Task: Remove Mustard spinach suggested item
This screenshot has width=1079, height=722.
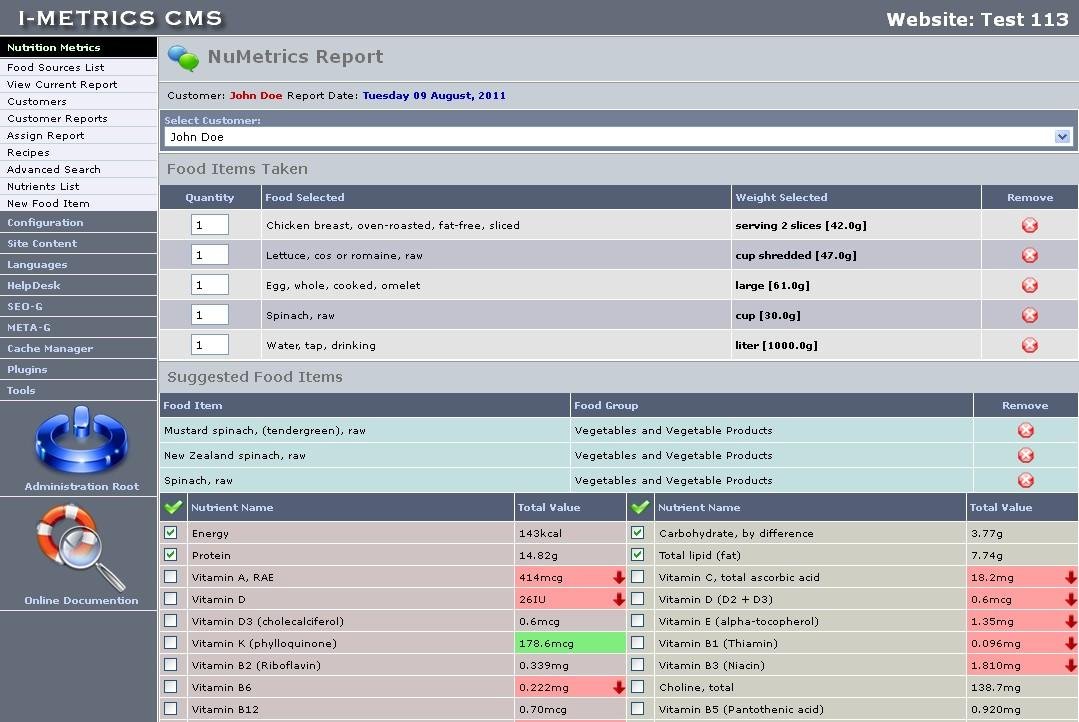Action: click(x=1025, y=429)
